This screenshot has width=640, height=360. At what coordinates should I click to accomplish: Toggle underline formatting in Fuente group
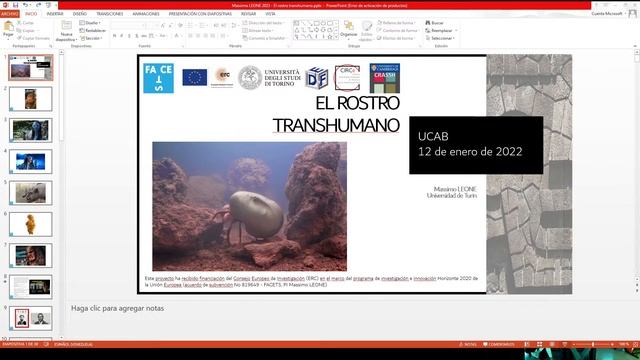pyautogui.click(x=129, y=36)
